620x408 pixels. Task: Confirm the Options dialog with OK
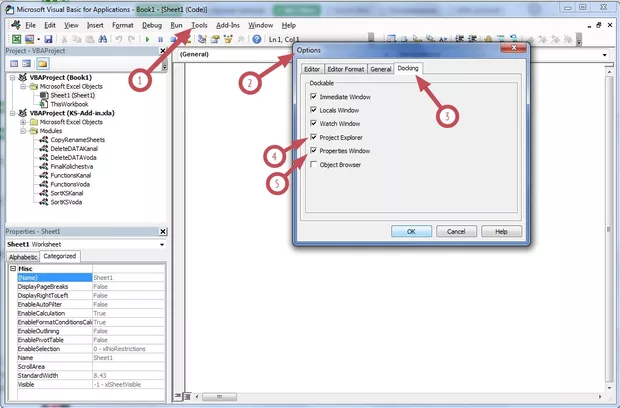(x=411, y=231)
